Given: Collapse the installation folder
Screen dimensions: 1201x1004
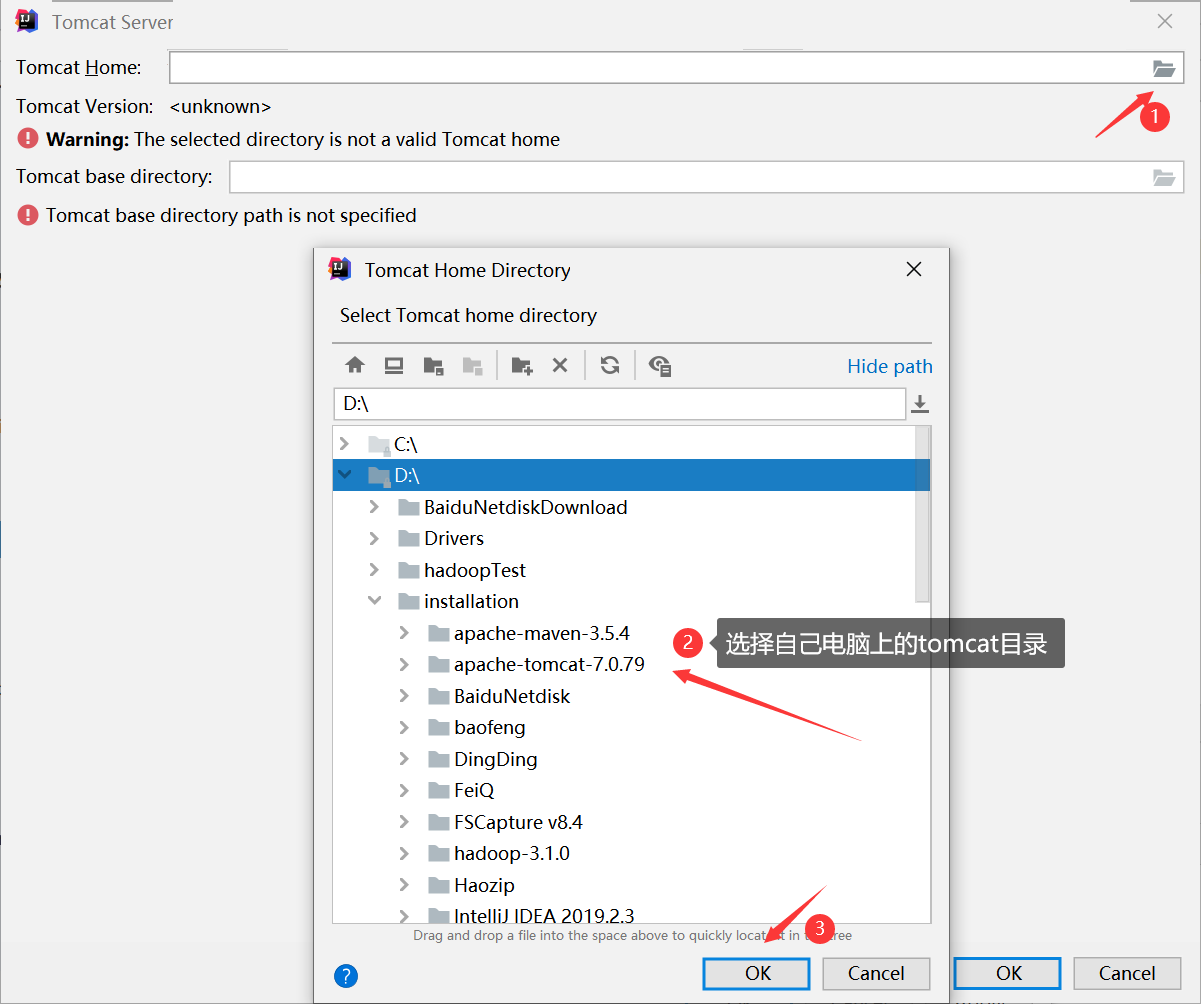Looking at the screenshot, I should click(x=374, y=601).
